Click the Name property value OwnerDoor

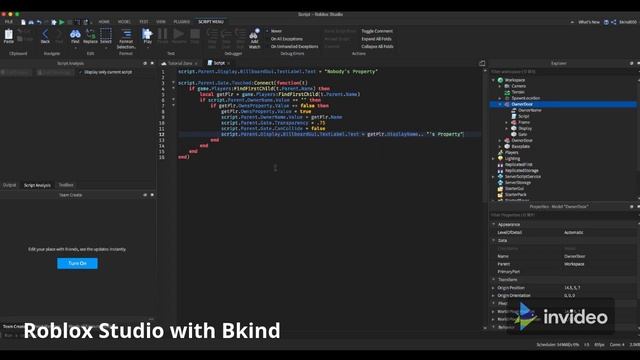pos(575,256)
